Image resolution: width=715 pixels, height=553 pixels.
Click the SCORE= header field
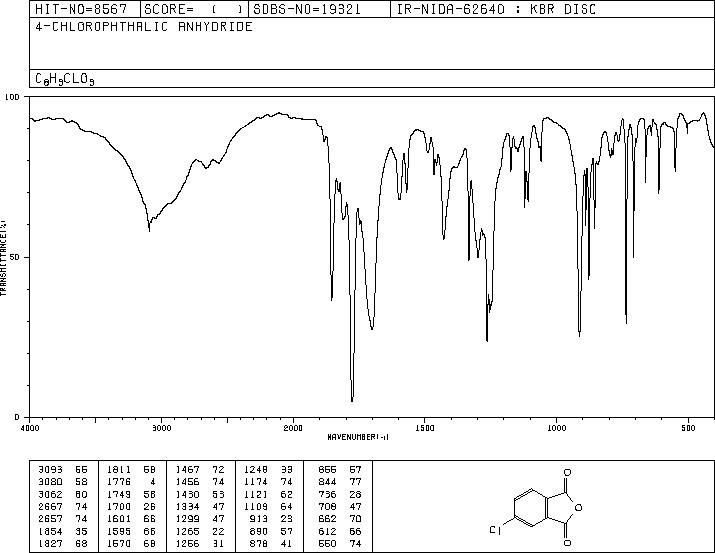click(x=193, y=9)
